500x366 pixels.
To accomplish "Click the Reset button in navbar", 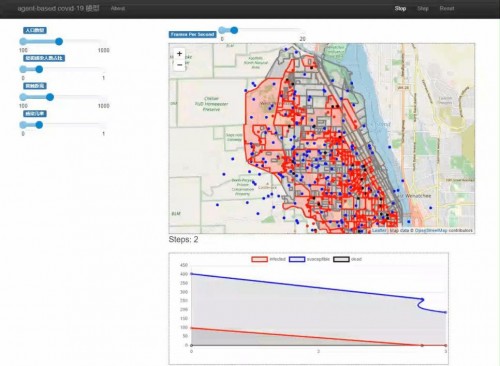I will click(x=447, y=9).
